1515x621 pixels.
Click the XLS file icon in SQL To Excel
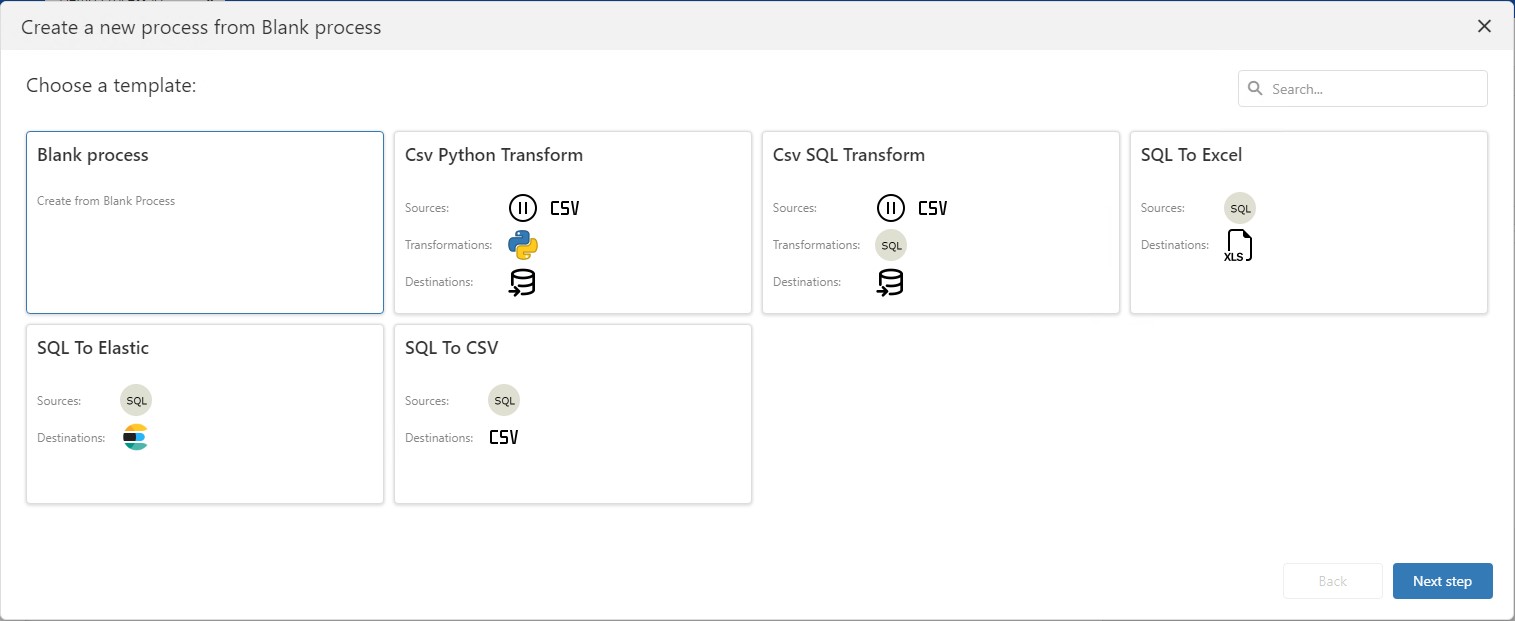click(1238, 246)
